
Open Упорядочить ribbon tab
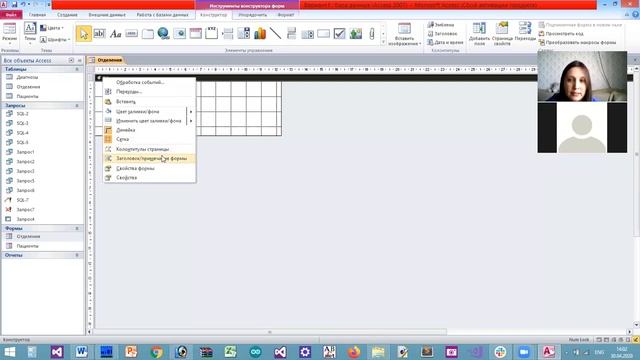[x=253, y=15]
